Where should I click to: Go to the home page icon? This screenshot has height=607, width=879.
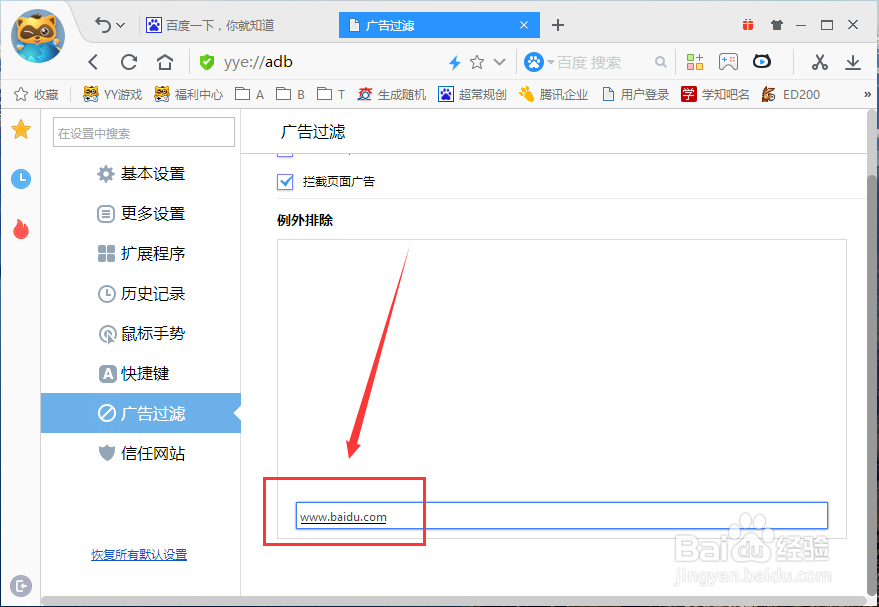point(165,62)
